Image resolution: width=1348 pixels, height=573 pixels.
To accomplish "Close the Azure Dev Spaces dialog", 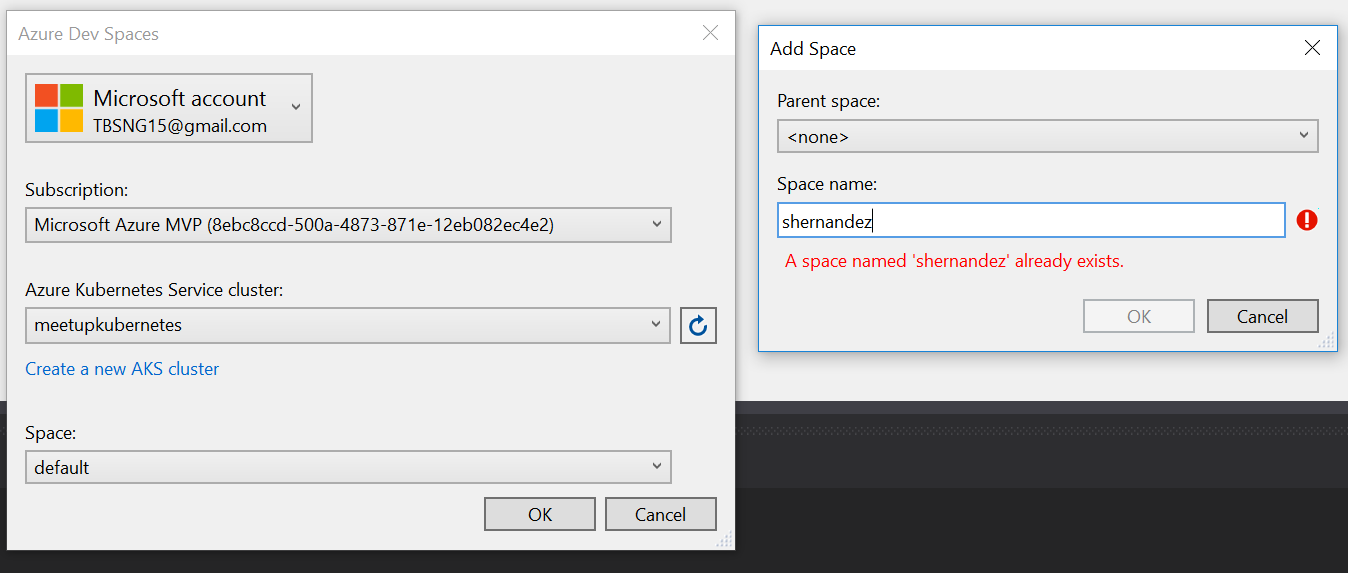I will (x=710, y=33).
